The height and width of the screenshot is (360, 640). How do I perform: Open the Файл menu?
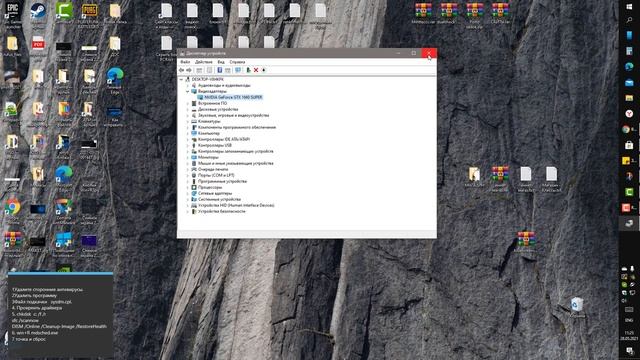click(185, 62)
